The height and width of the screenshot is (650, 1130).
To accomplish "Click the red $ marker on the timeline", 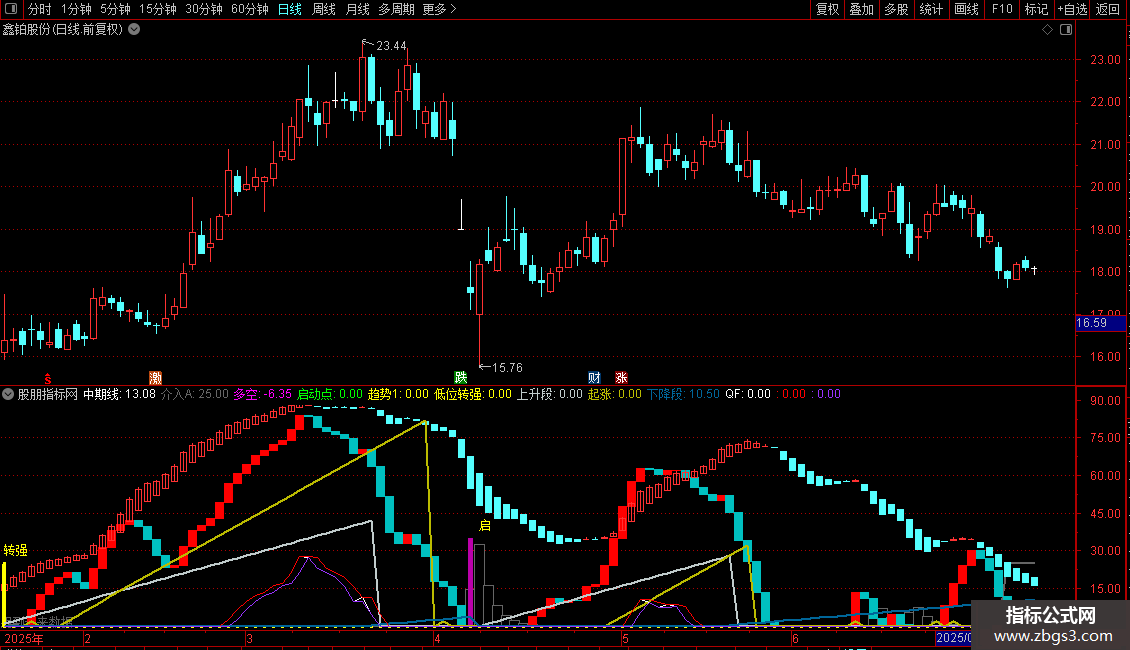I will click(48, 378).
